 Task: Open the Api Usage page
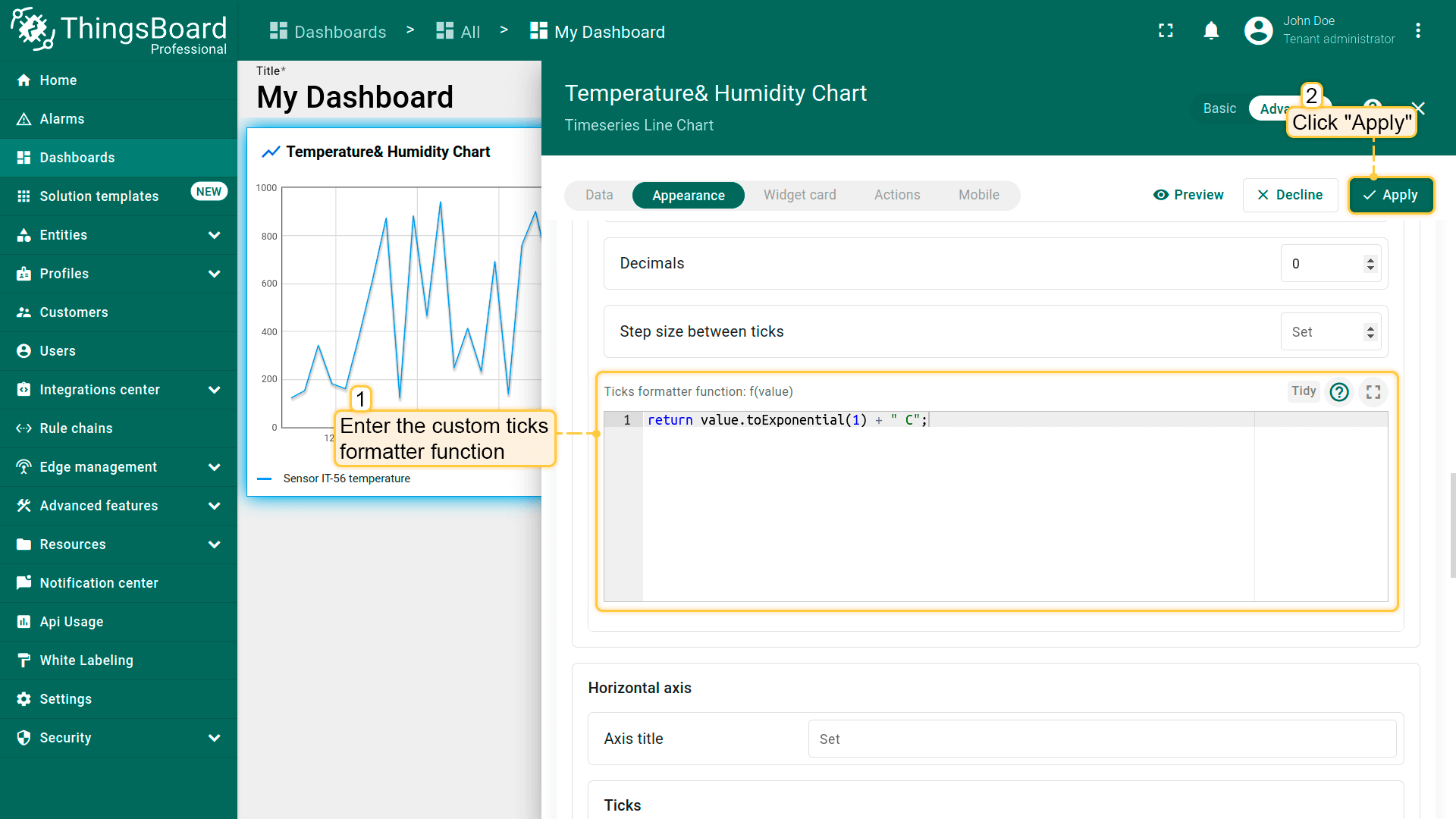click(71, 622)
